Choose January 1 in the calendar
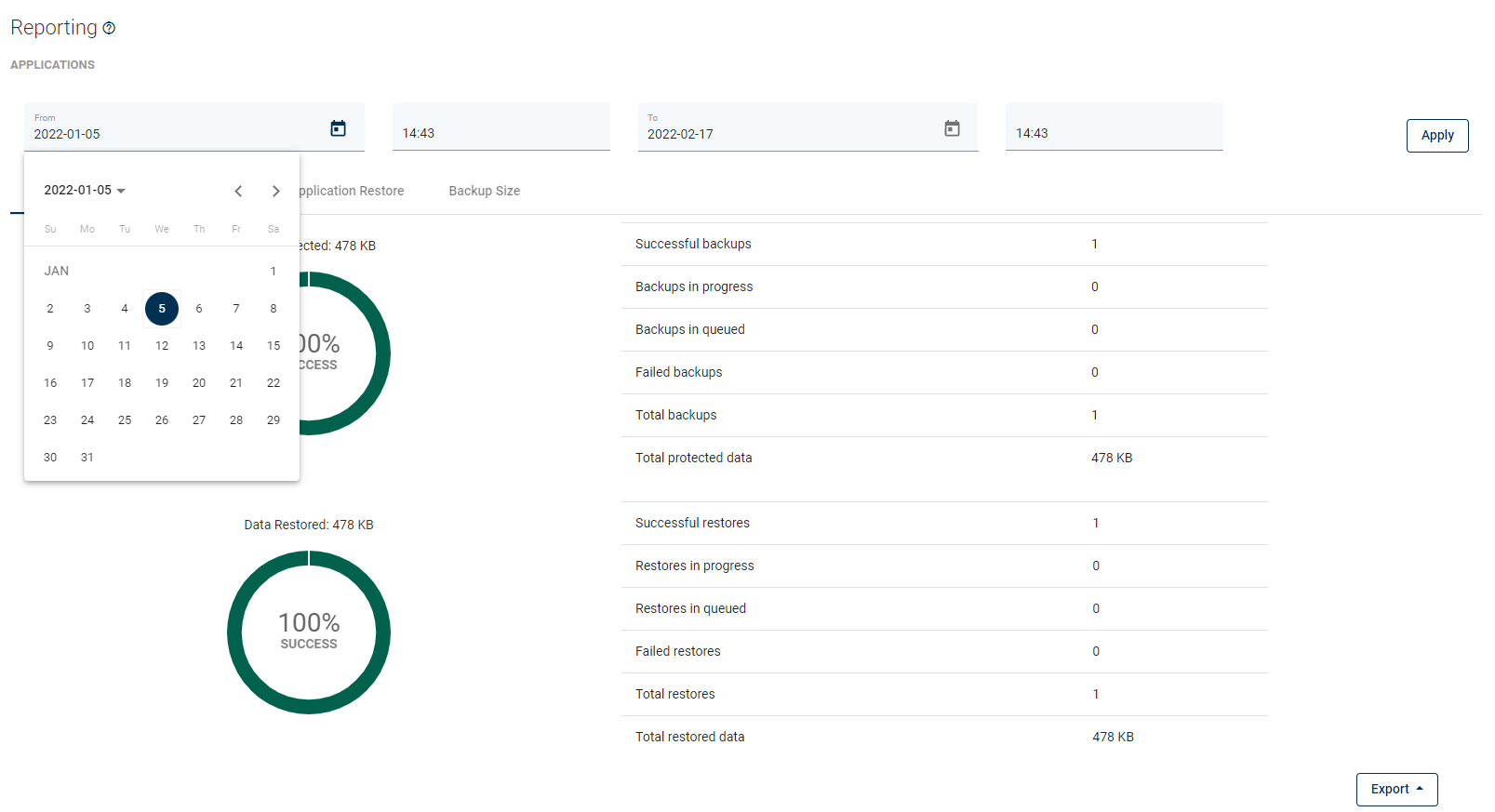Screen dimensions: 1495x812 (x=274, y=272)
